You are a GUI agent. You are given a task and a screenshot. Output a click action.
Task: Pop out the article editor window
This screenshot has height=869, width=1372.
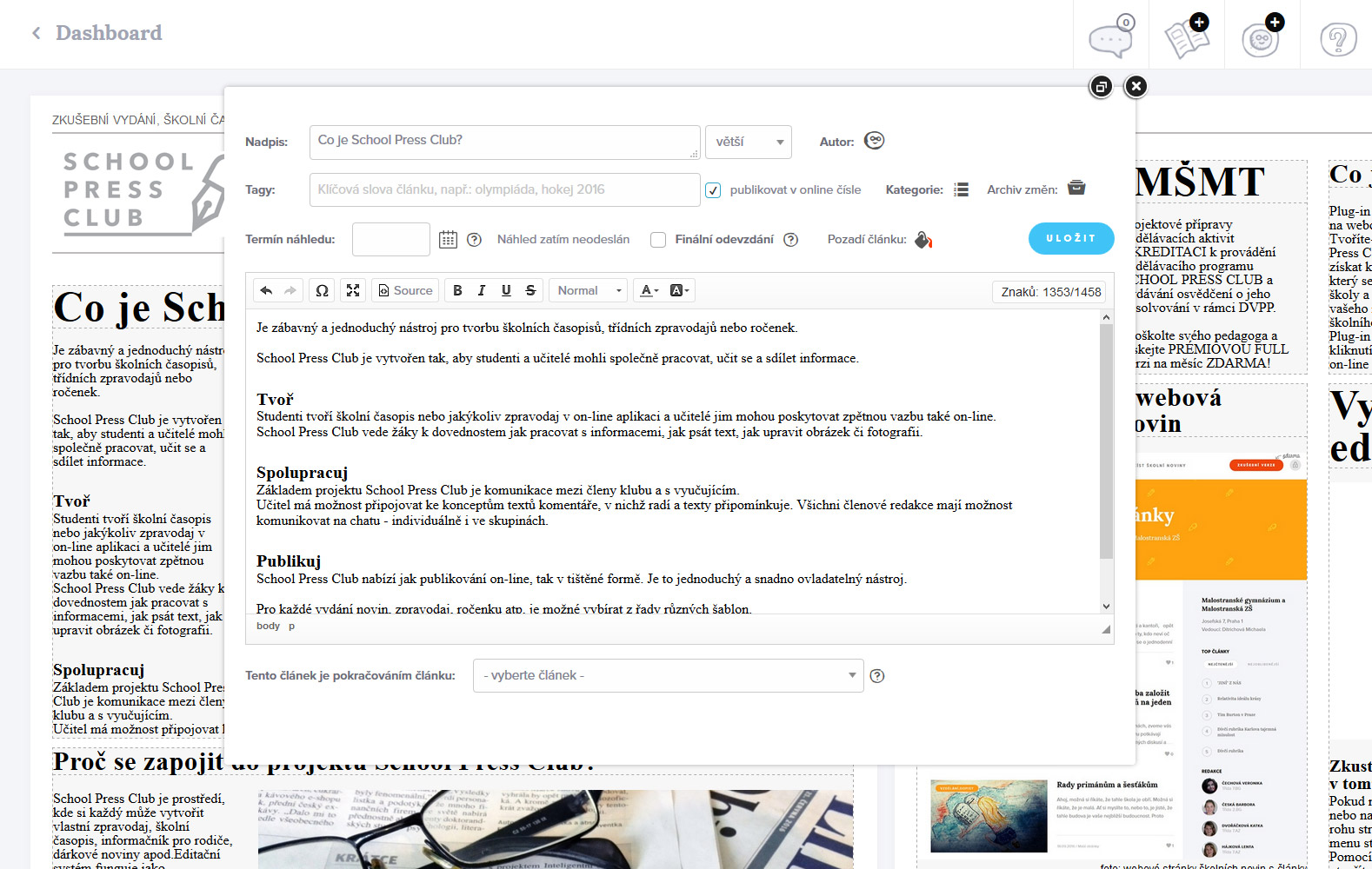pyautogui.click(x=1101, y=87)
